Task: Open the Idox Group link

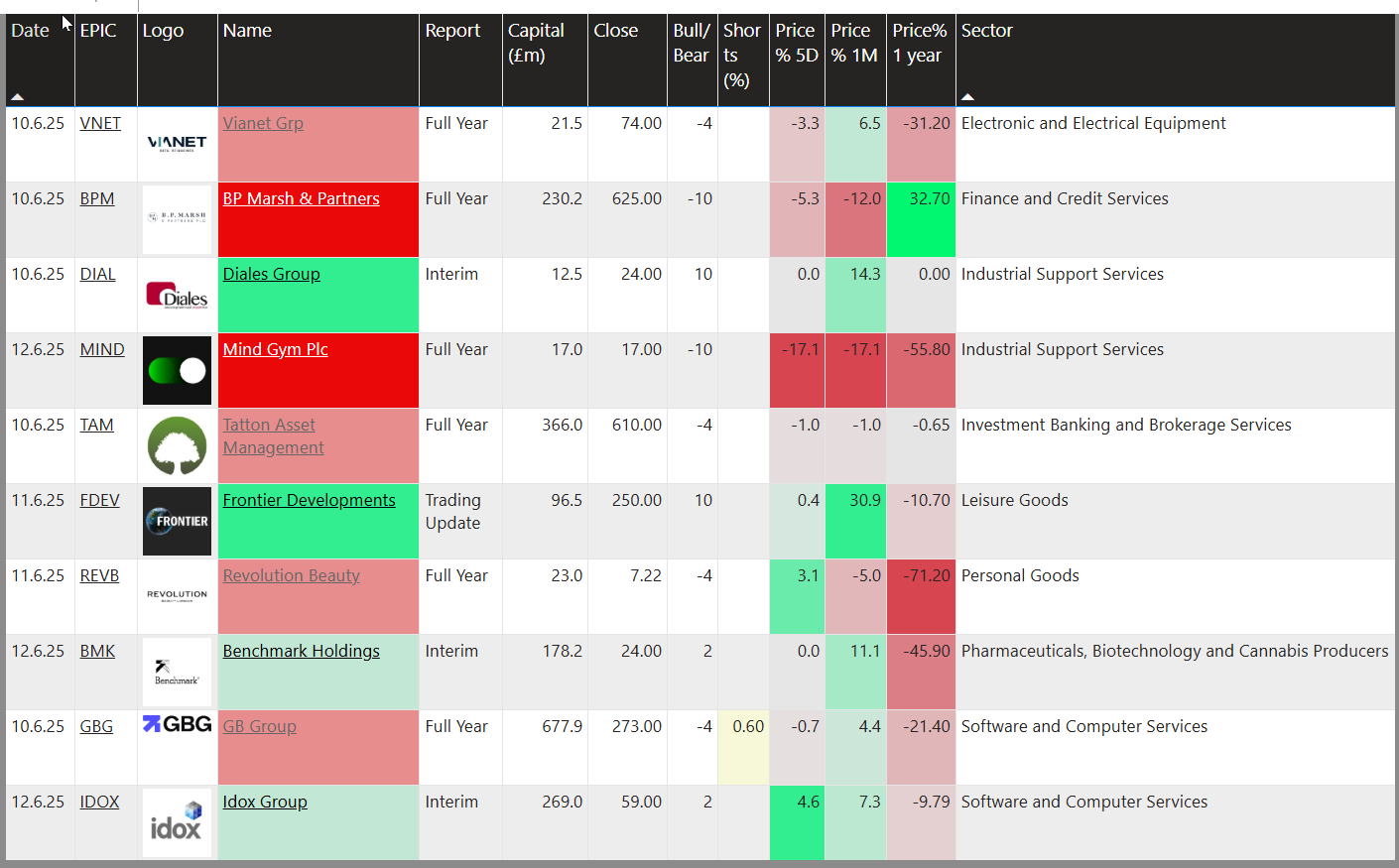Action: pos(265,802)
